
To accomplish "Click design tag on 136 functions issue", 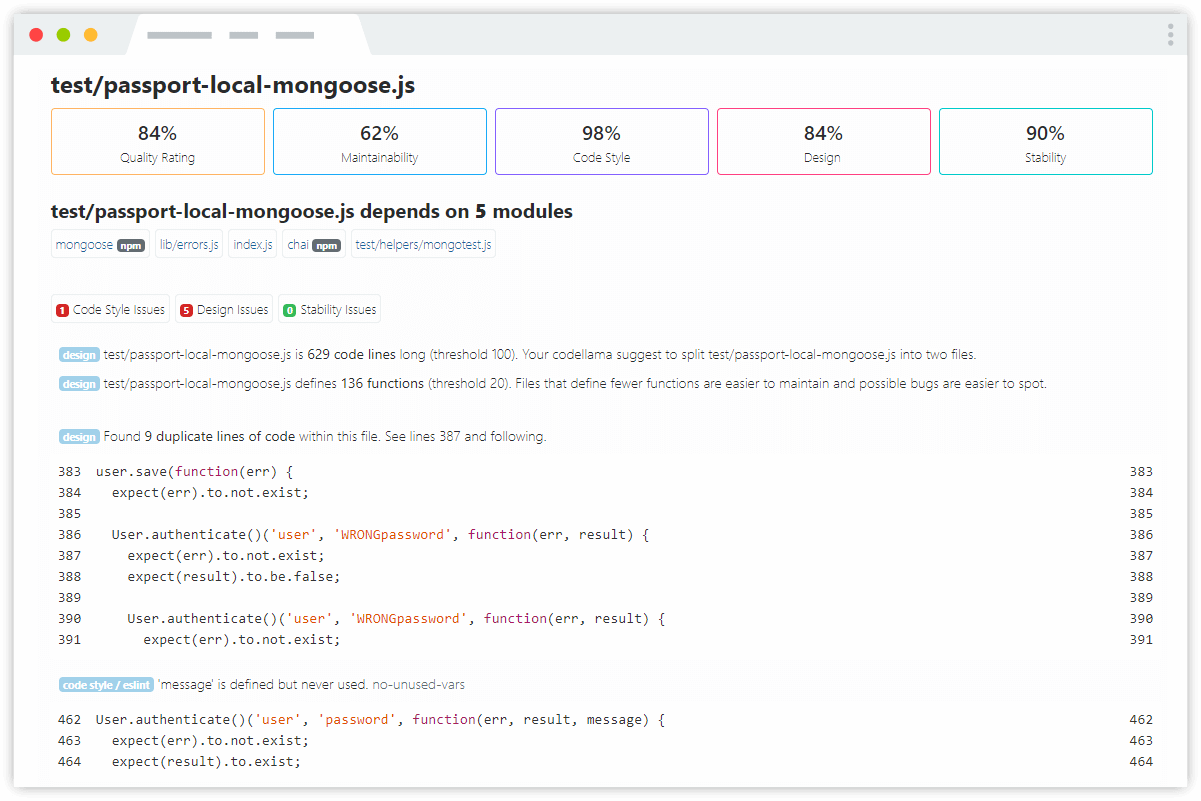I will coord(79,384).
